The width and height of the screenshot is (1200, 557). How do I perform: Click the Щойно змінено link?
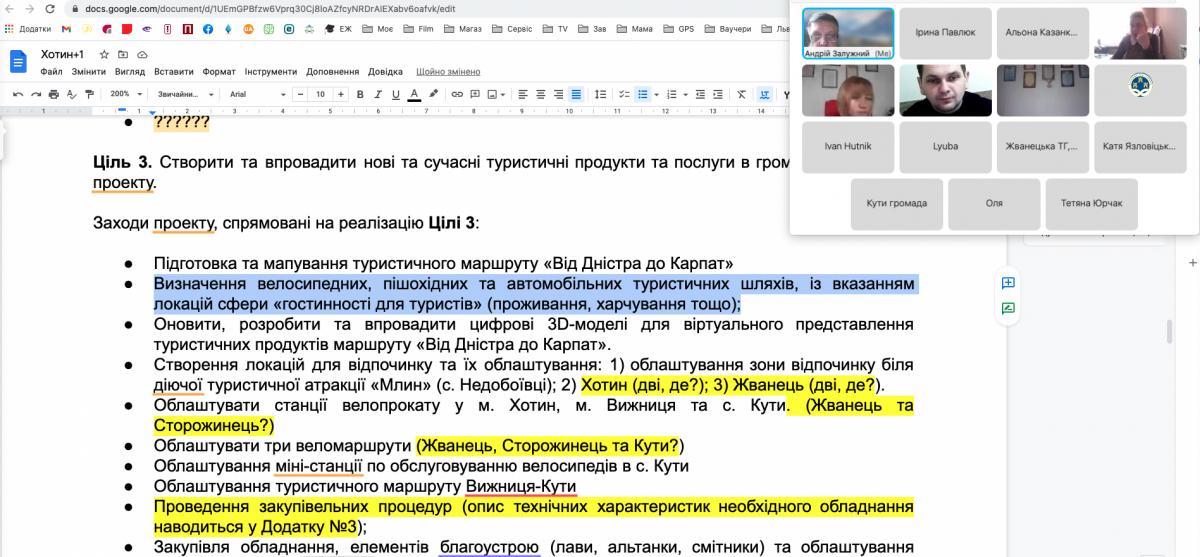pos(448,72)
